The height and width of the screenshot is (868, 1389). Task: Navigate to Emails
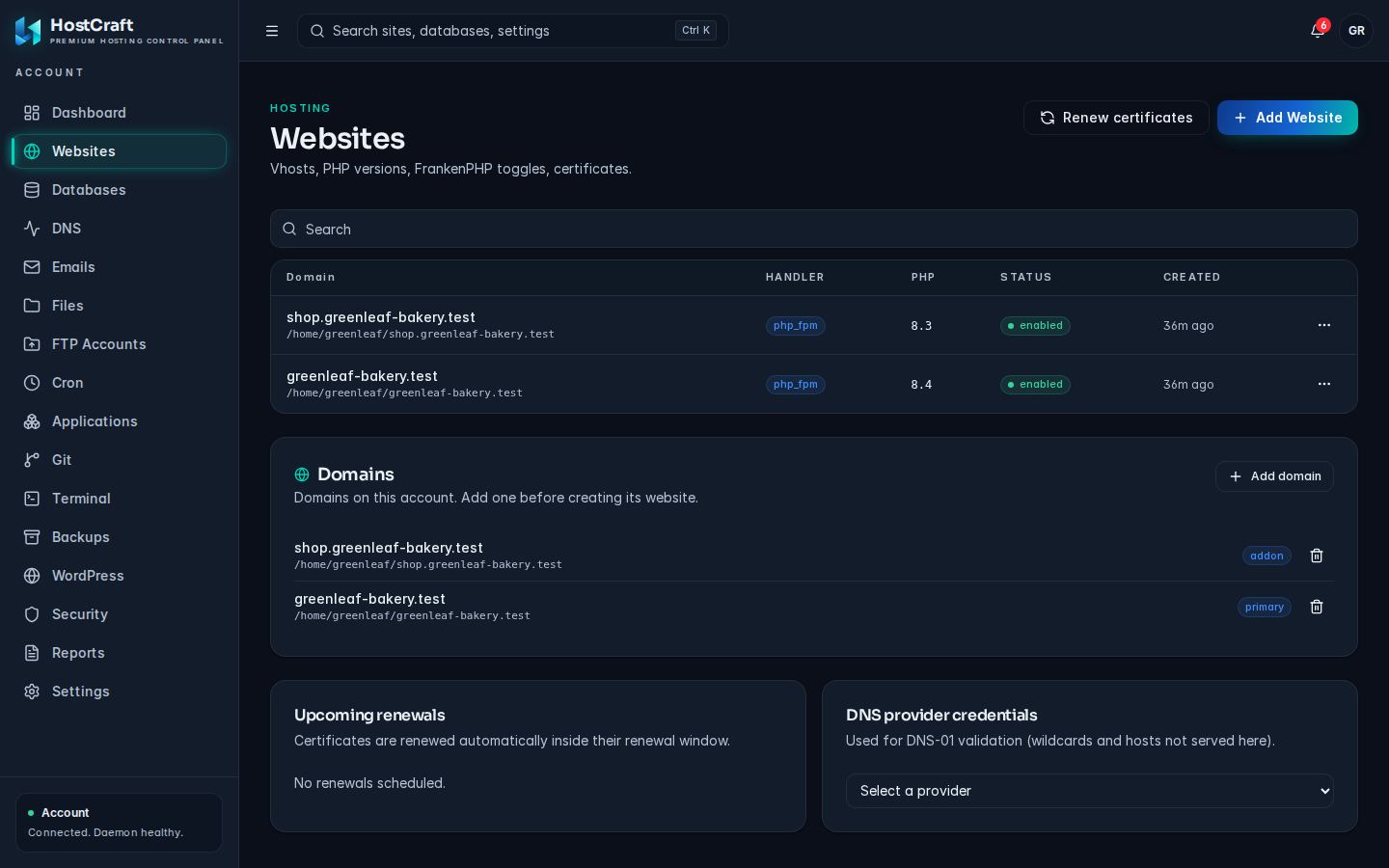[120, 267]
